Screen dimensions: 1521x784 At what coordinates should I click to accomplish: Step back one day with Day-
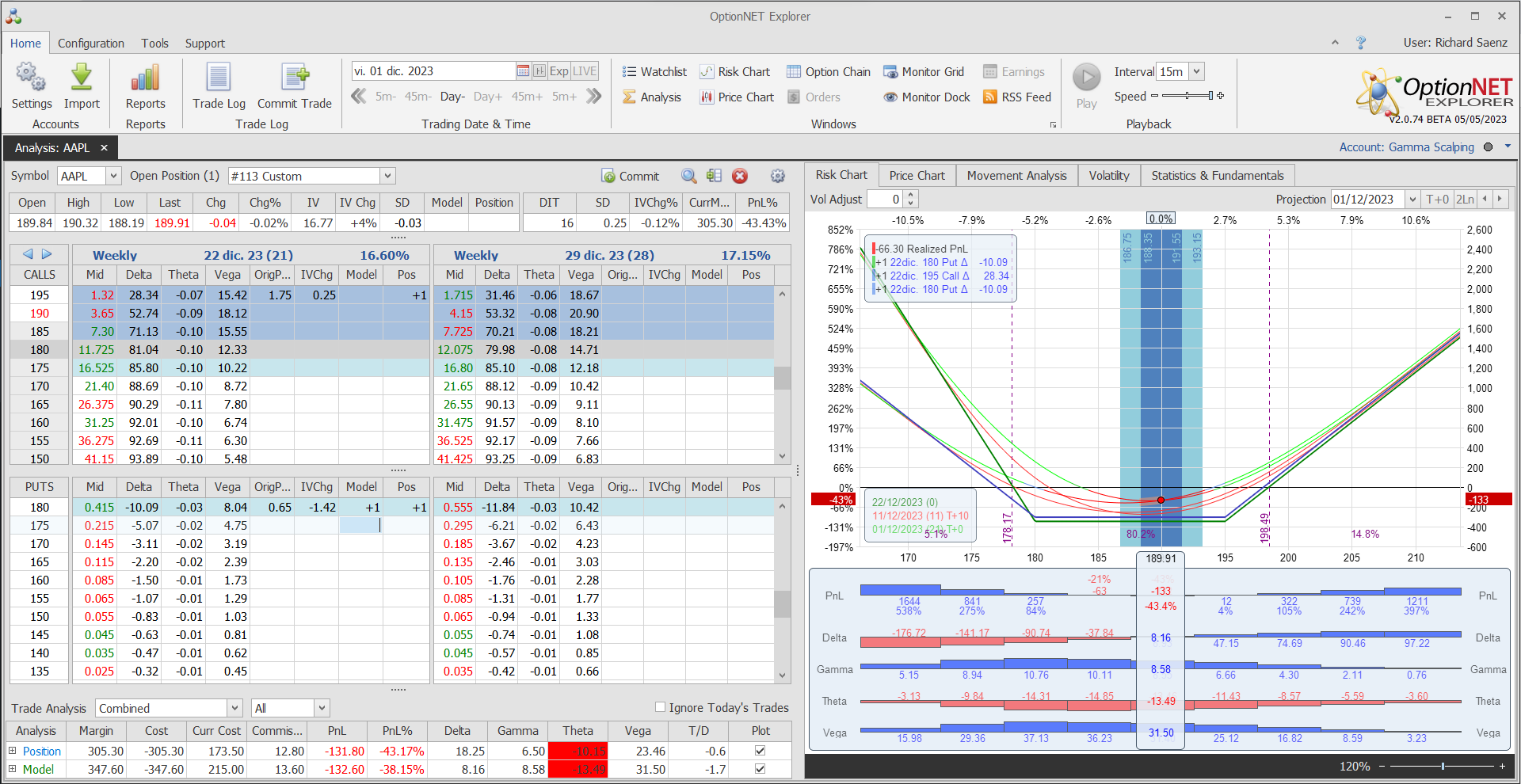pos(452,97)
